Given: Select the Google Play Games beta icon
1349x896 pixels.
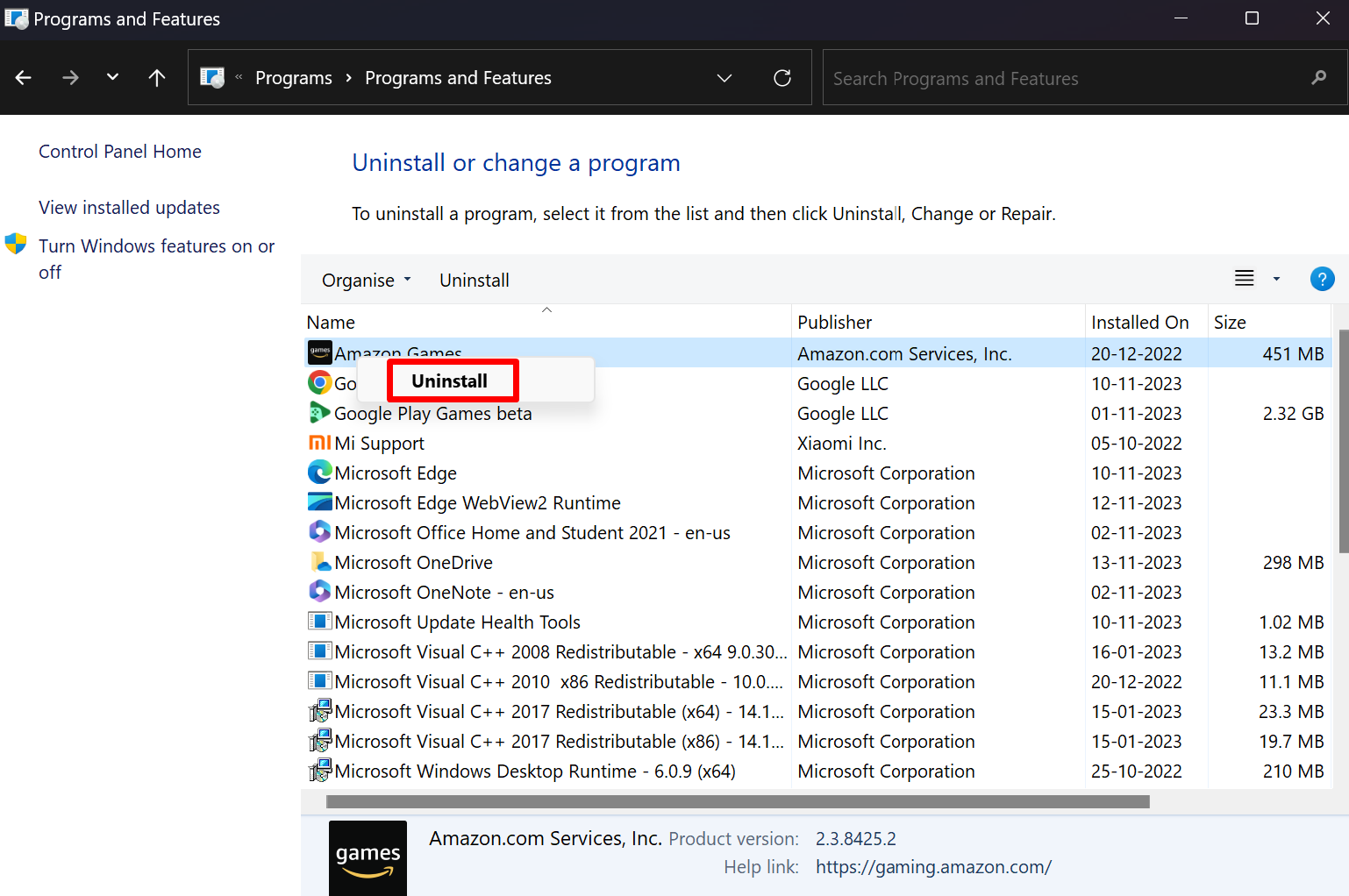Looking at the screenshot, I should pyautogui.click(x=320, y=412).
